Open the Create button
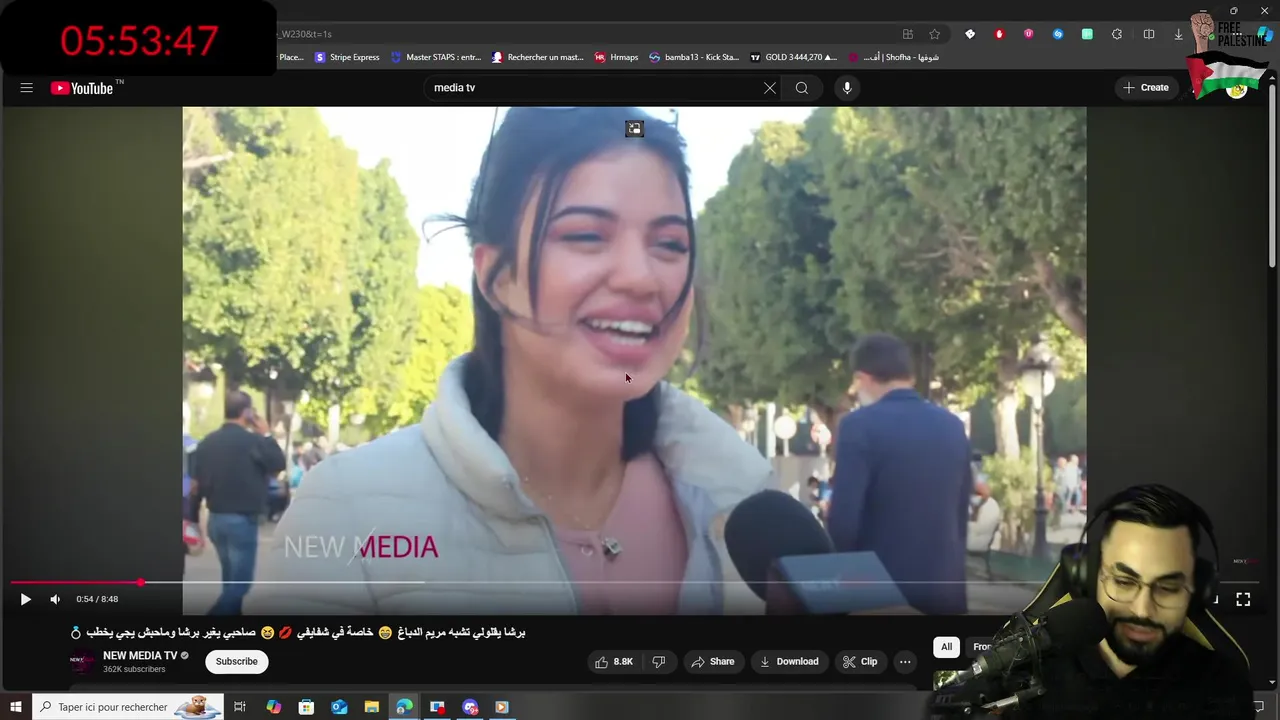This screenshot has width=1280, height=720. (x=1146, y=88)
